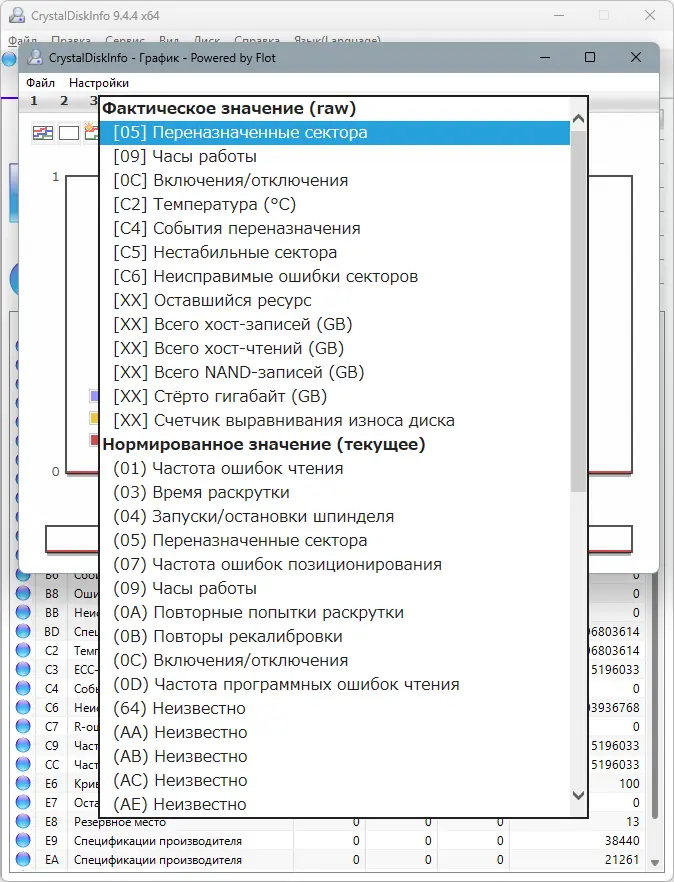Image resolution: width=674 pixels, height=882 pixels.
Task: Choose [0C] Включения/отключения raw option
Action: [335, 181]
